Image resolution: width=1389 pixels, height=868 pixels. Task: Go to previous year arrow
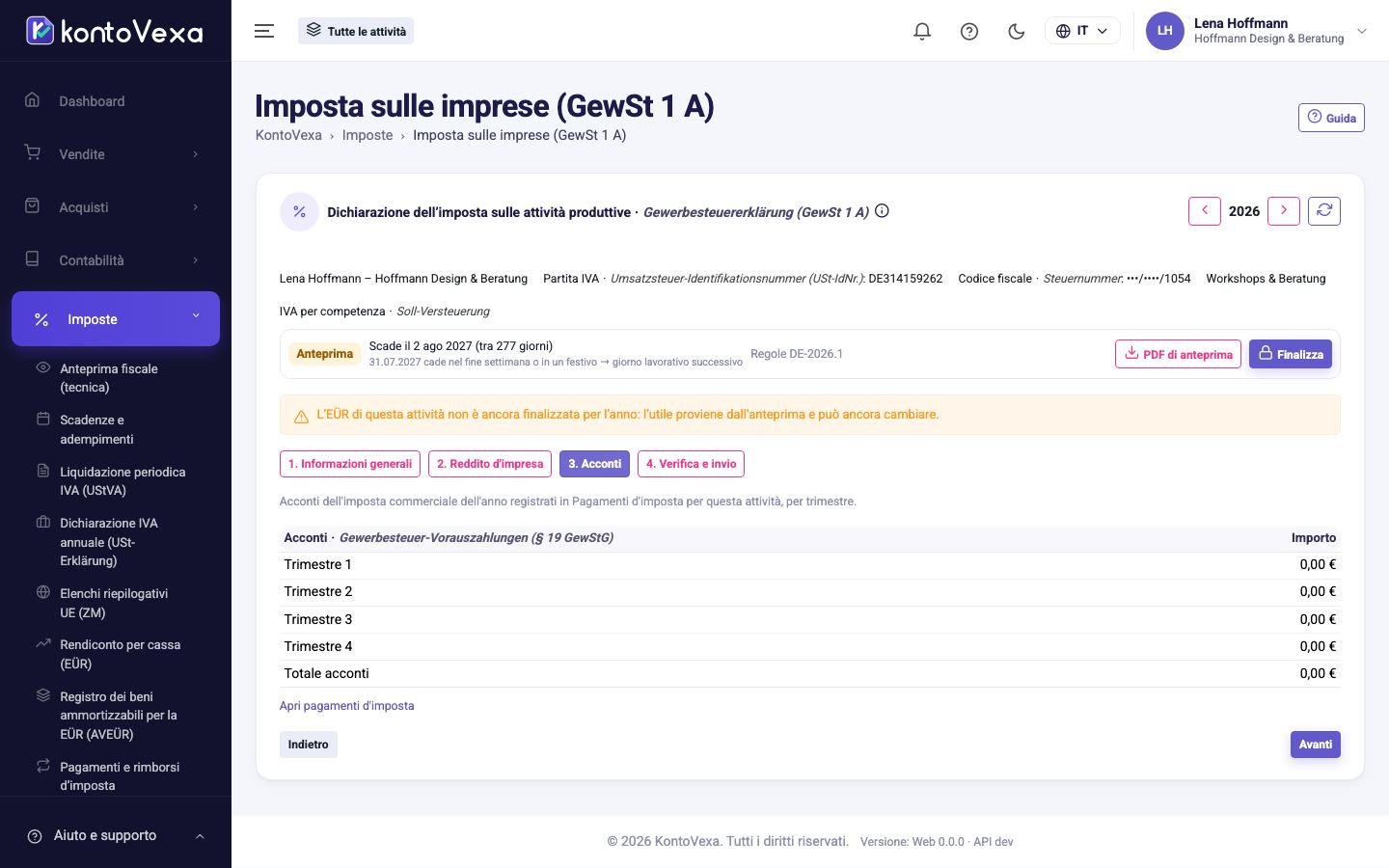tap(1205, 211)
